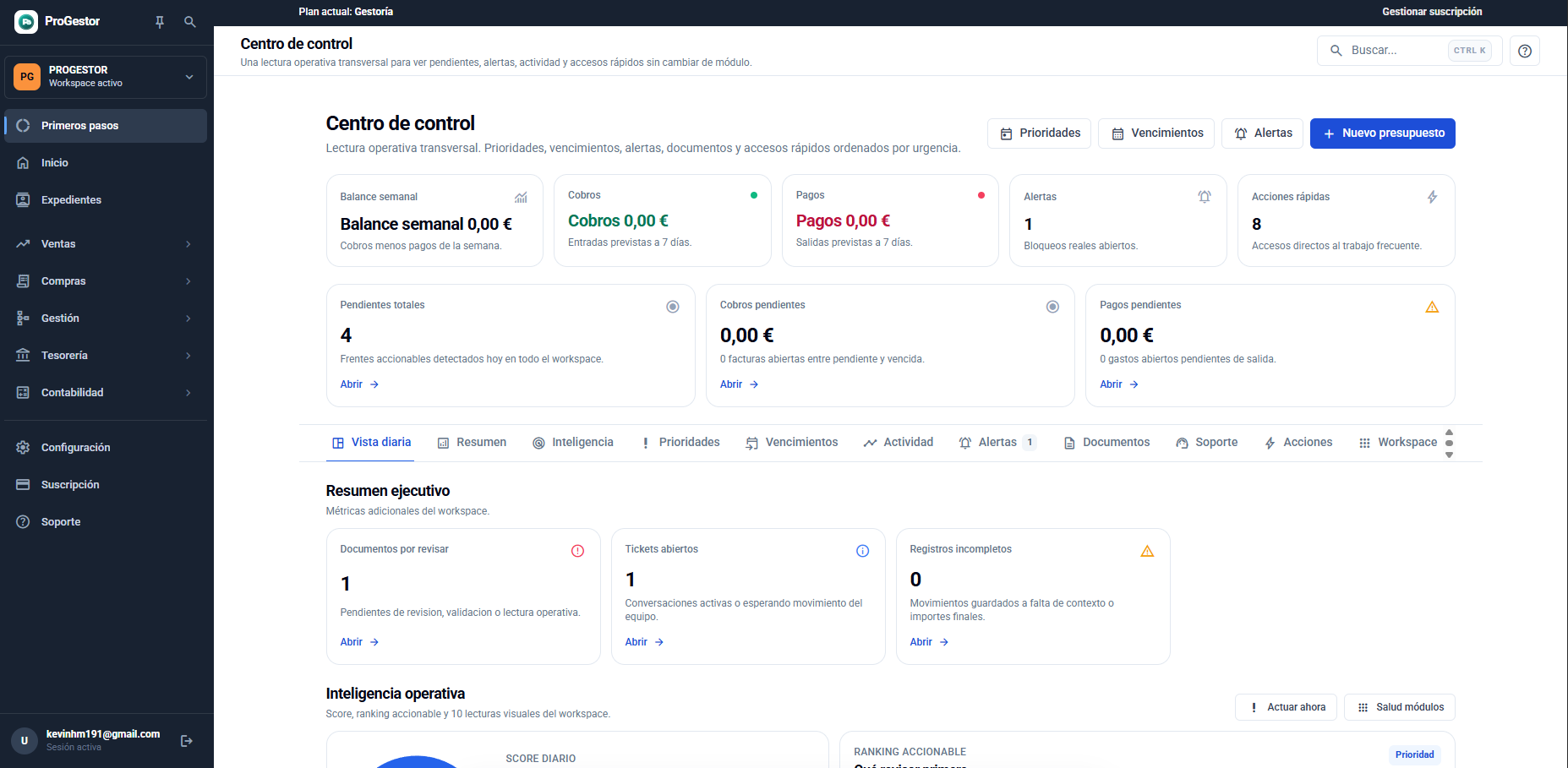Click Abrir in Cobros pendientes card
Viewport: 1568px width, 768px height.
[740, 384]
